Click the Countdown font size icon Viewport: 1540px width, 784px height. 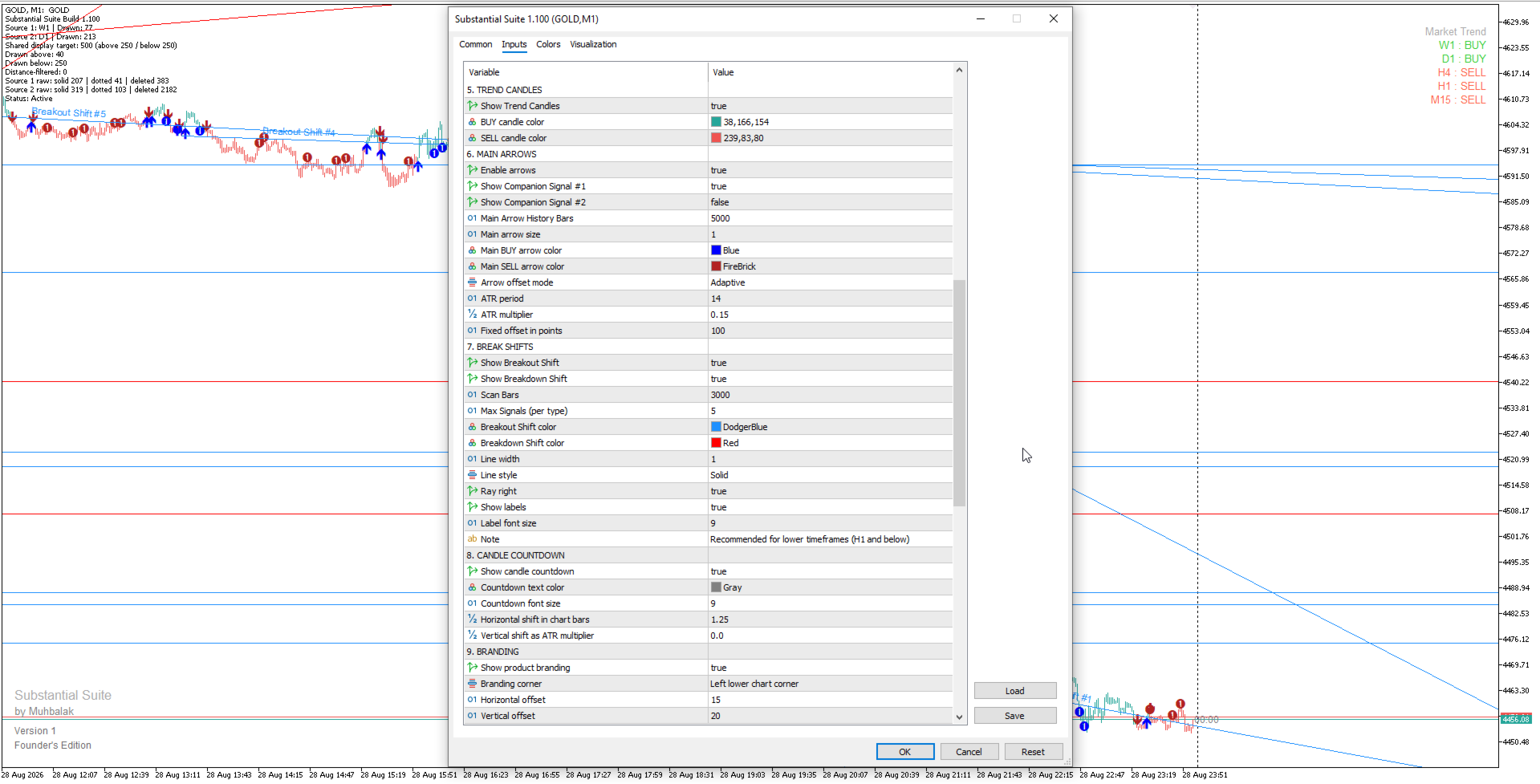click(x=473, y=603)
